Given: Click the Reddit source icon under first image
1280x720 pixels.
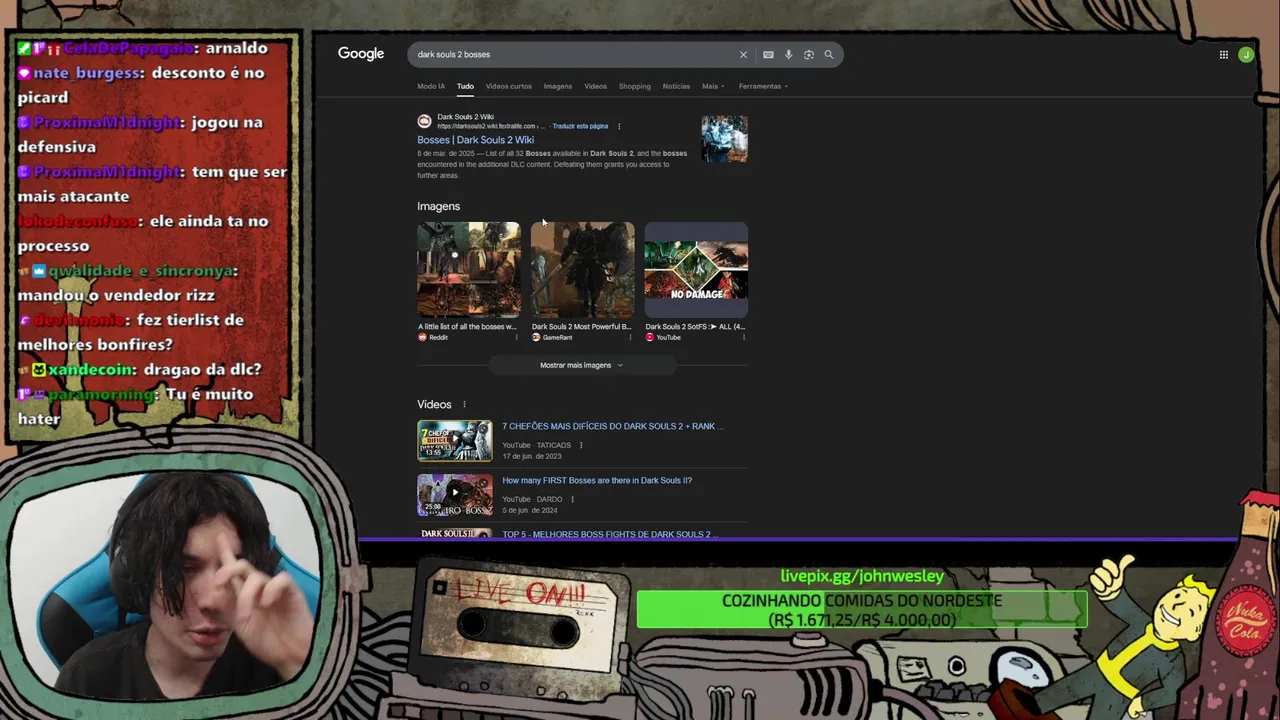Looking at the screenshot, I should tap(422, 337).
